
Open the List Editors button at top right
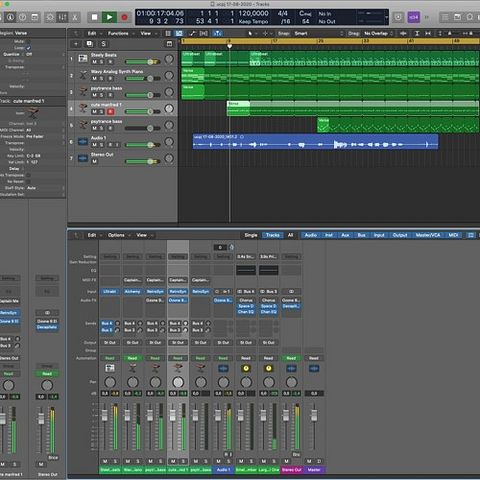tap(445, 17)
